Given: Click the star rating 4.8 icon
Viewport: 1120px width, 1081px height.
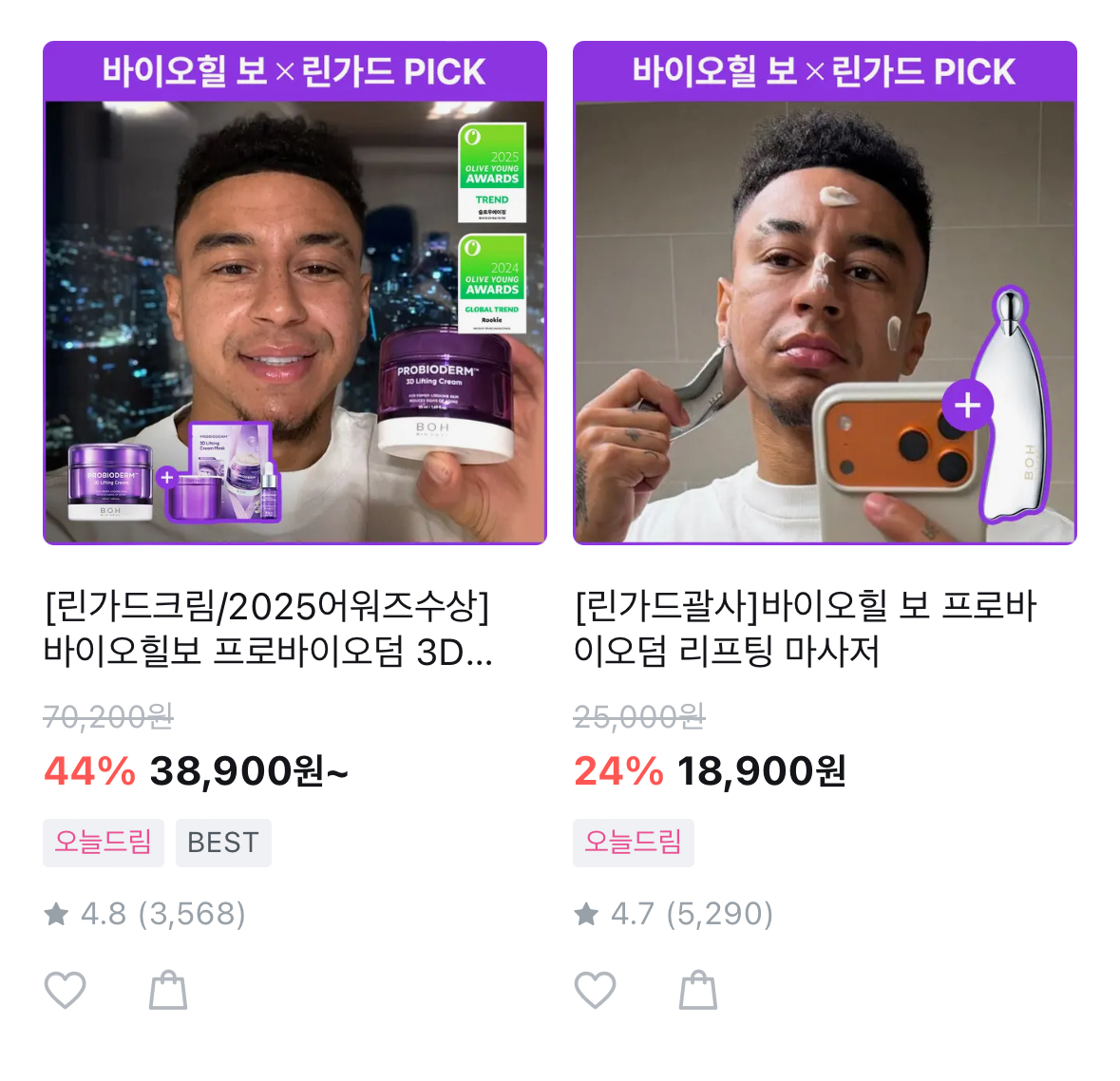Looking at the screenshot, I should 56,913.
